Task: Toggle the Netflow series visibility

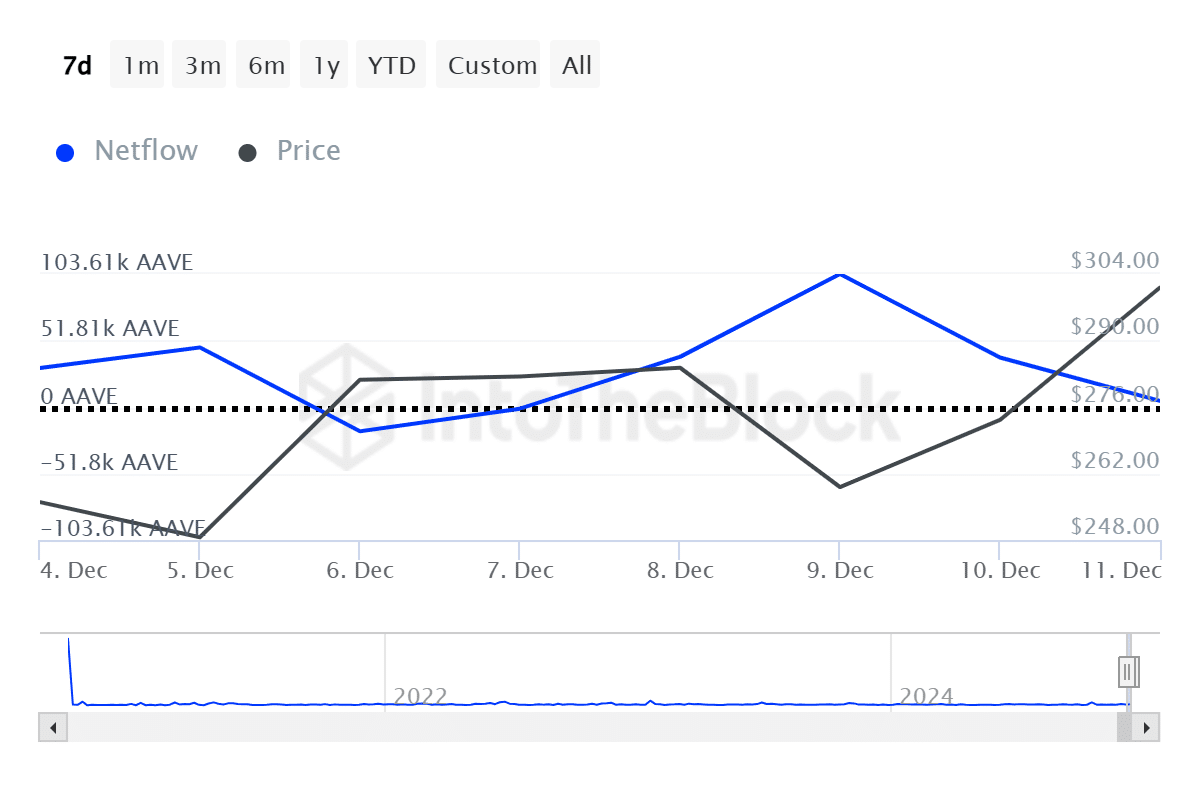Action: coord(146,150)
